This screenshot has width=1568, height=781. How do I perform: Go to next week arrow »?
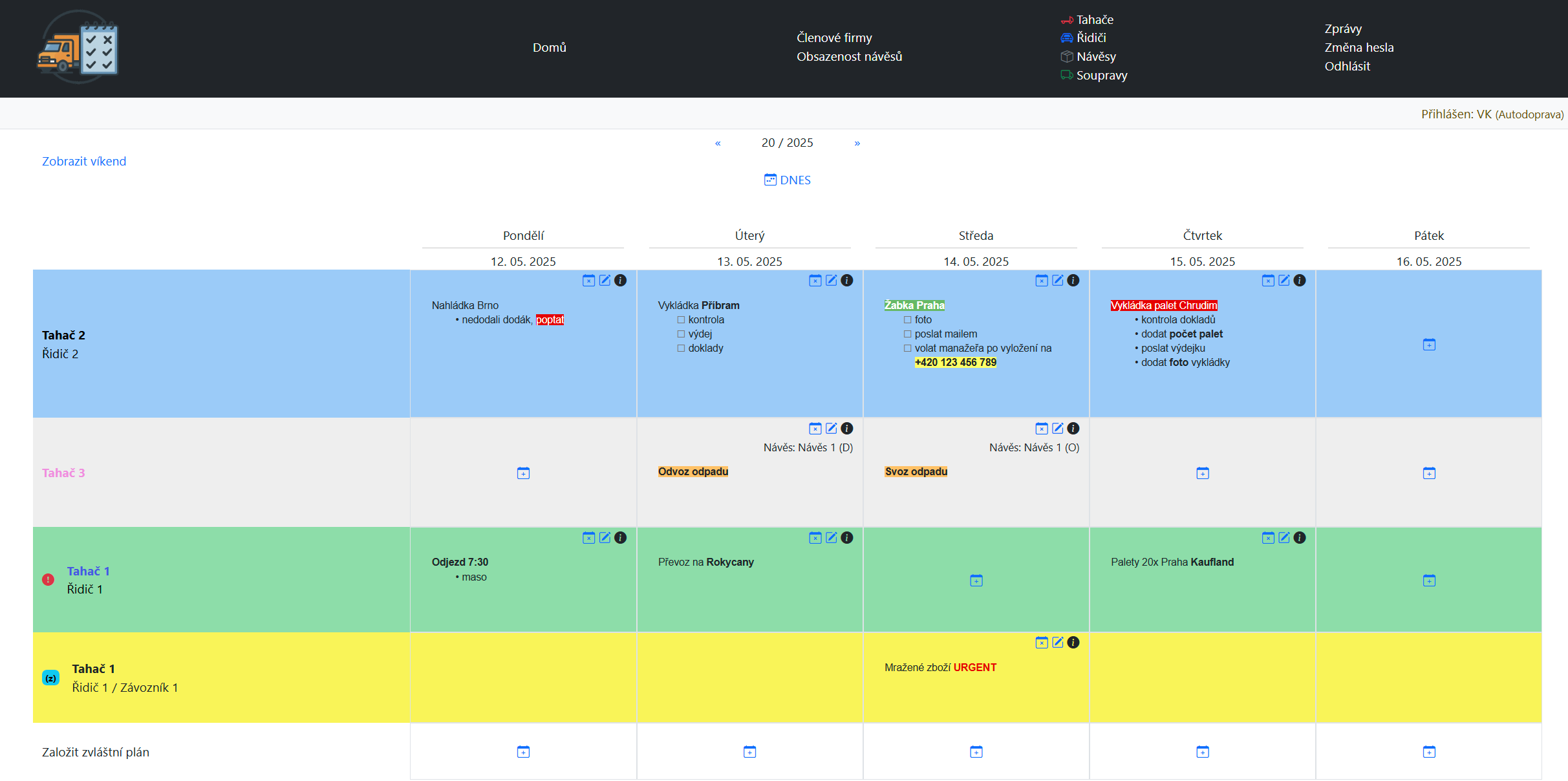coord(857,143)
